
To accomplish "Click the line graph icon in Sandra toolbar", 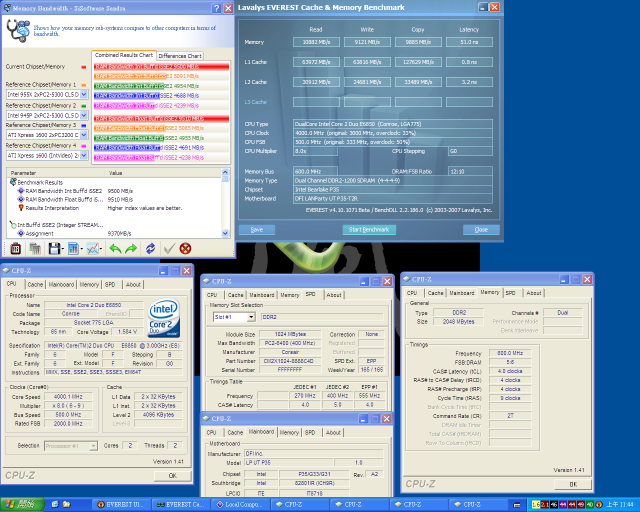I will tap(92, 248).
